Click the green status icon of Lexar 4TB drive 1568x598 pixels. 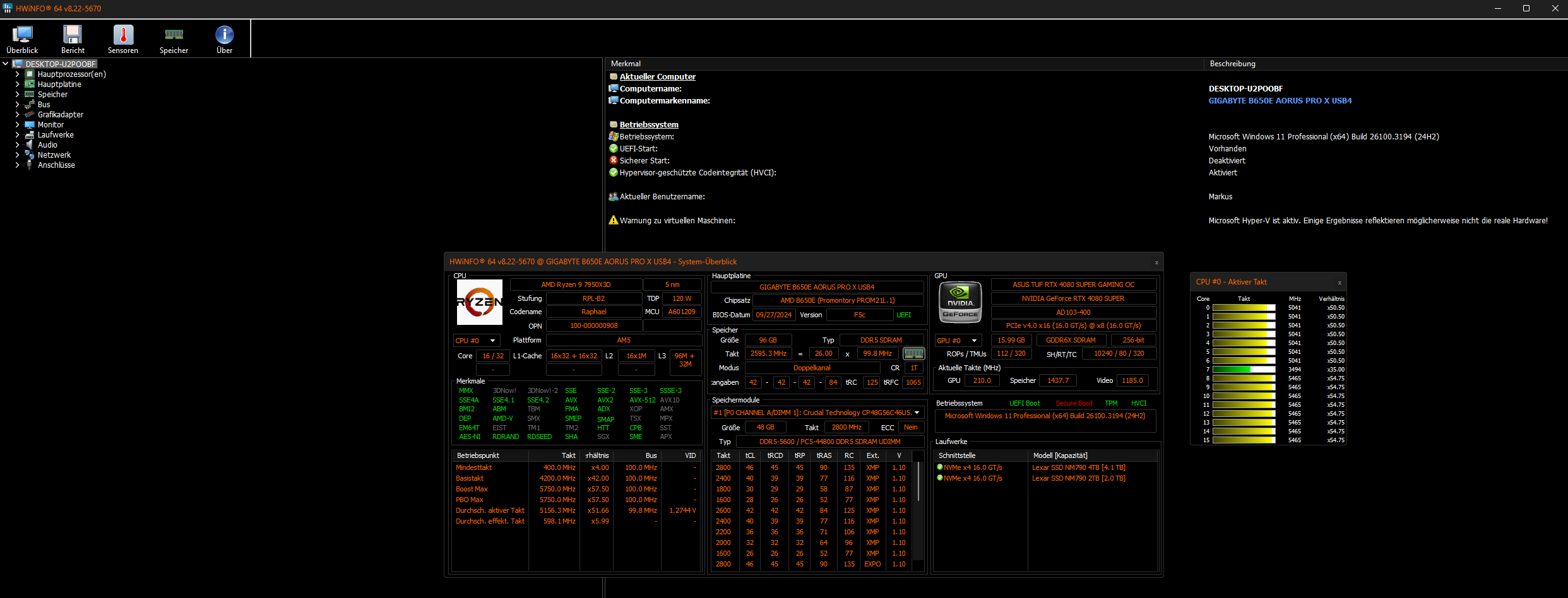pyautogui.click(x=940, y=467)
